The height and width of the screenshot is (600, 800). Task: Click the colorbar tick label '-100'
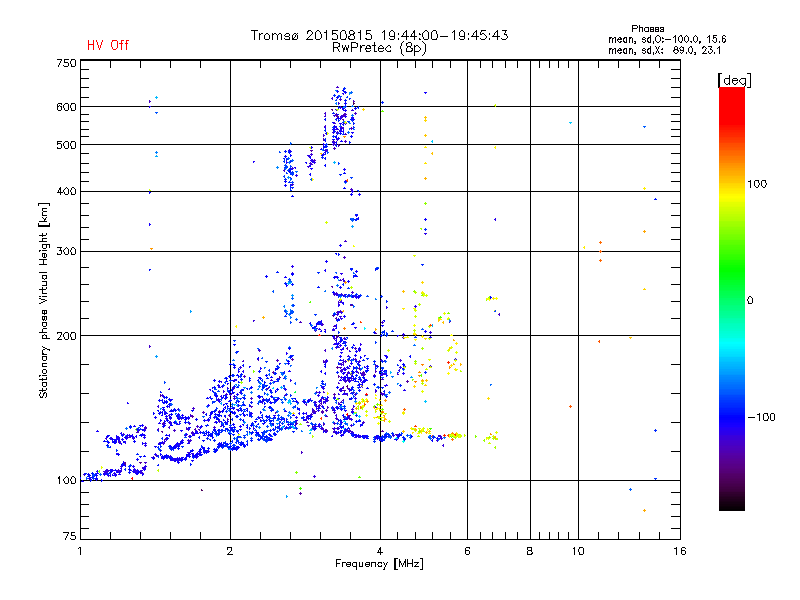(761, 417)
